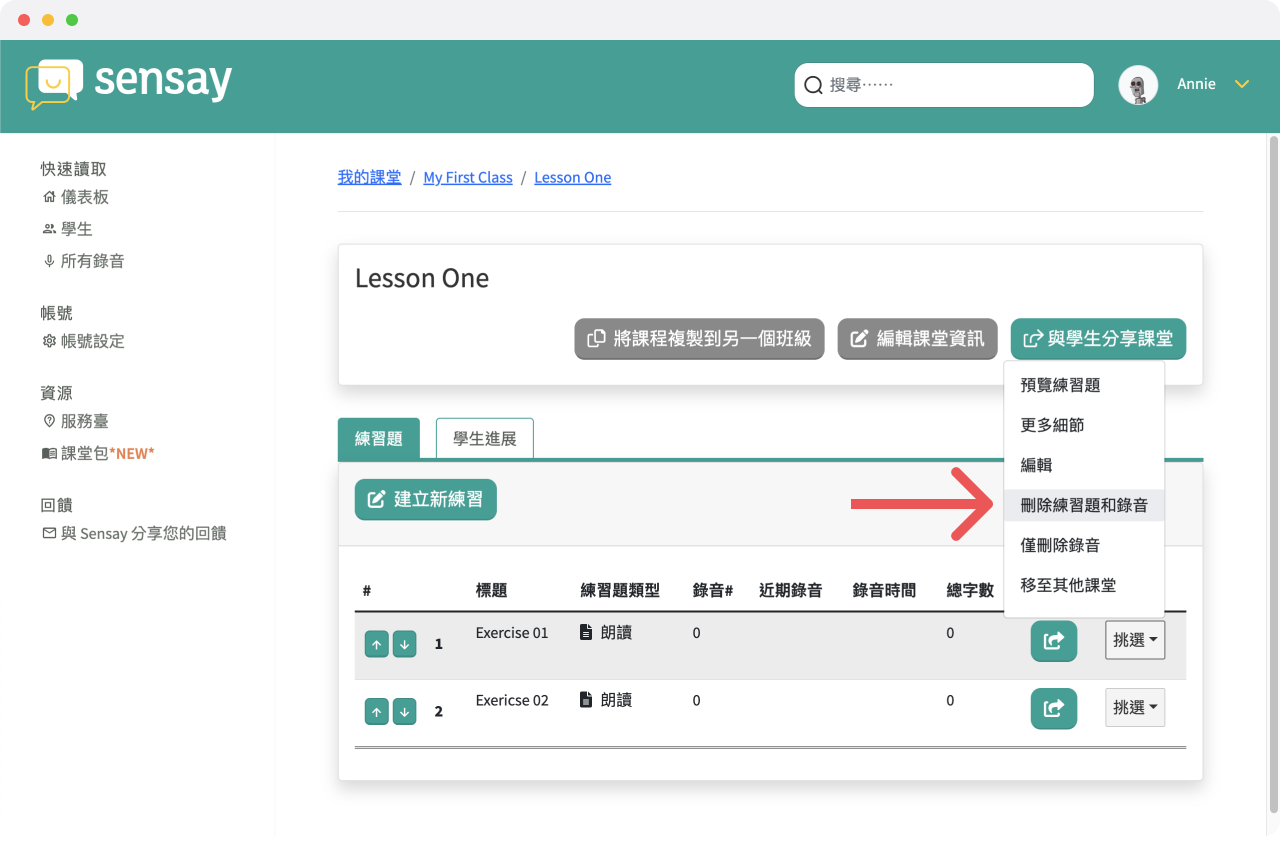Open 挑選 dropdown for Exercise 01
Image resolution: width=1280 pixels, height=850 pixels.
1135,640
